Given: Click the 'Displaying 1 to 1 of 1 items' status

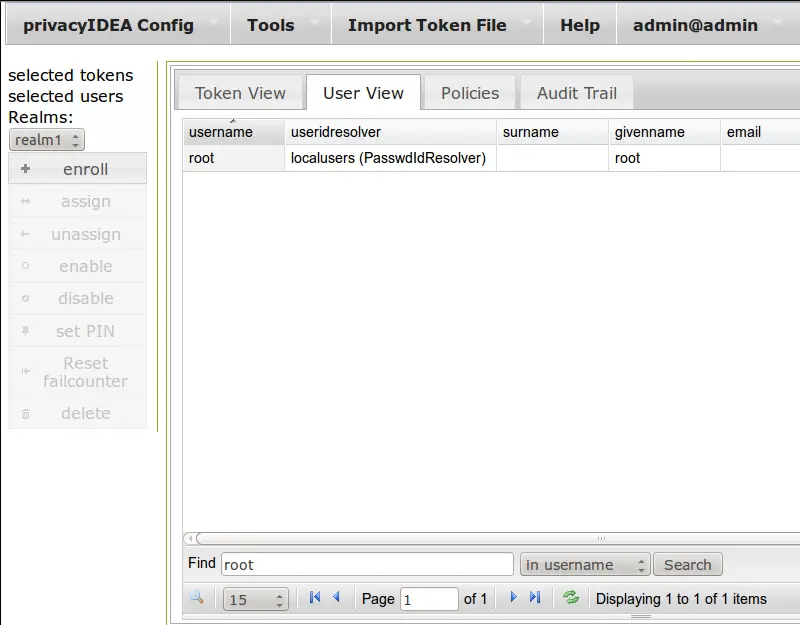Looking at the screenshot, I should point(681,599).
